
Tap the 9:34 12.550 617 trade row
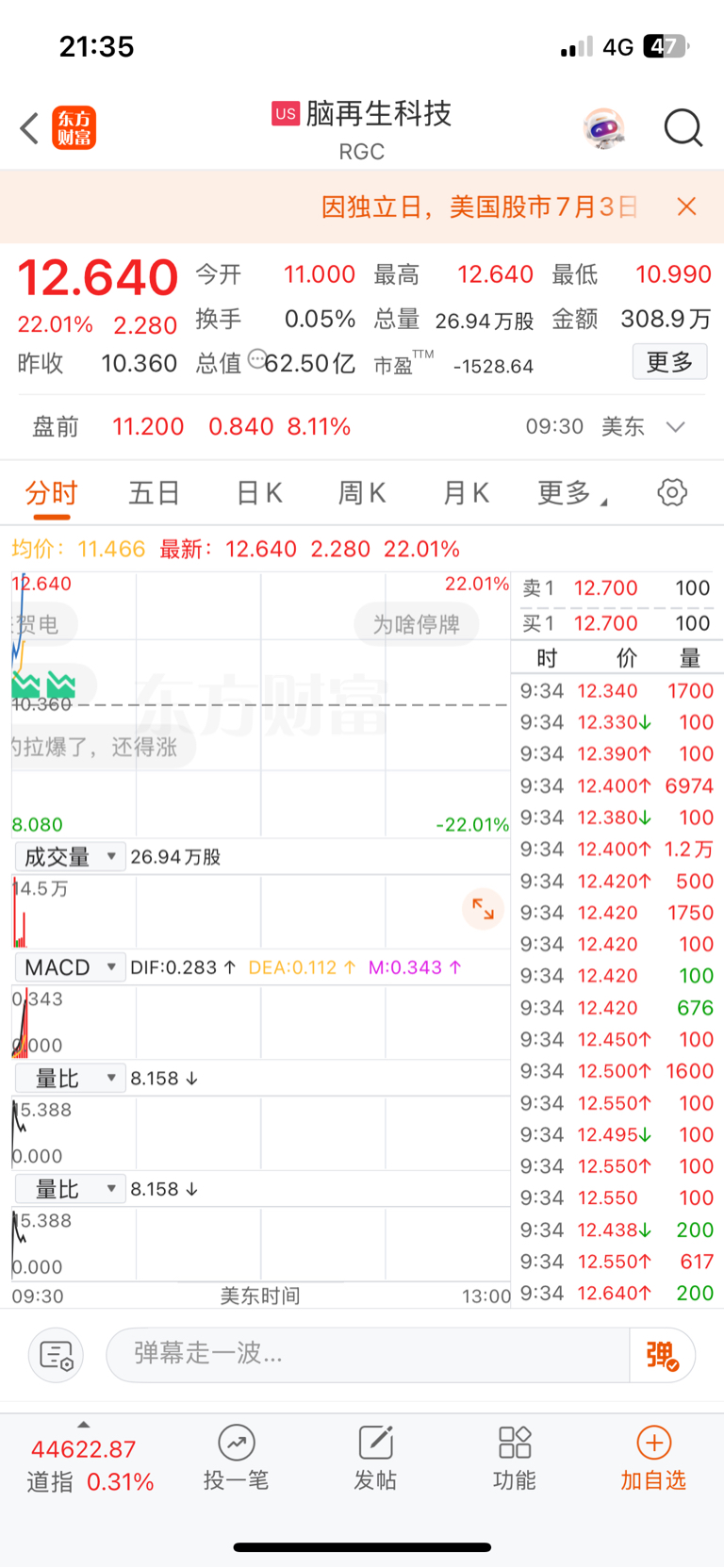pyautogui.click(x=617, y=1262)
